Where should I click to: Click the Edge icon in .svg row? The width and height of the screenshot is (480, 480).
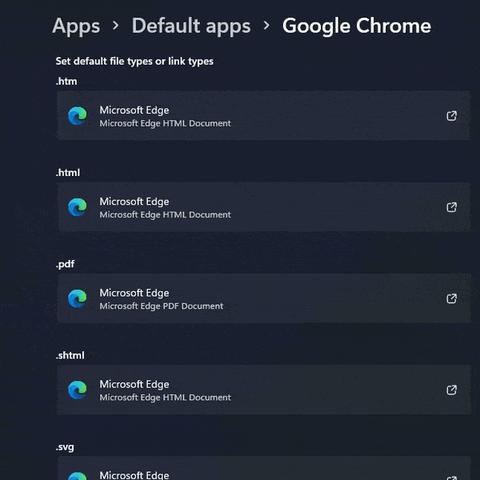click(x=77, y=476)
